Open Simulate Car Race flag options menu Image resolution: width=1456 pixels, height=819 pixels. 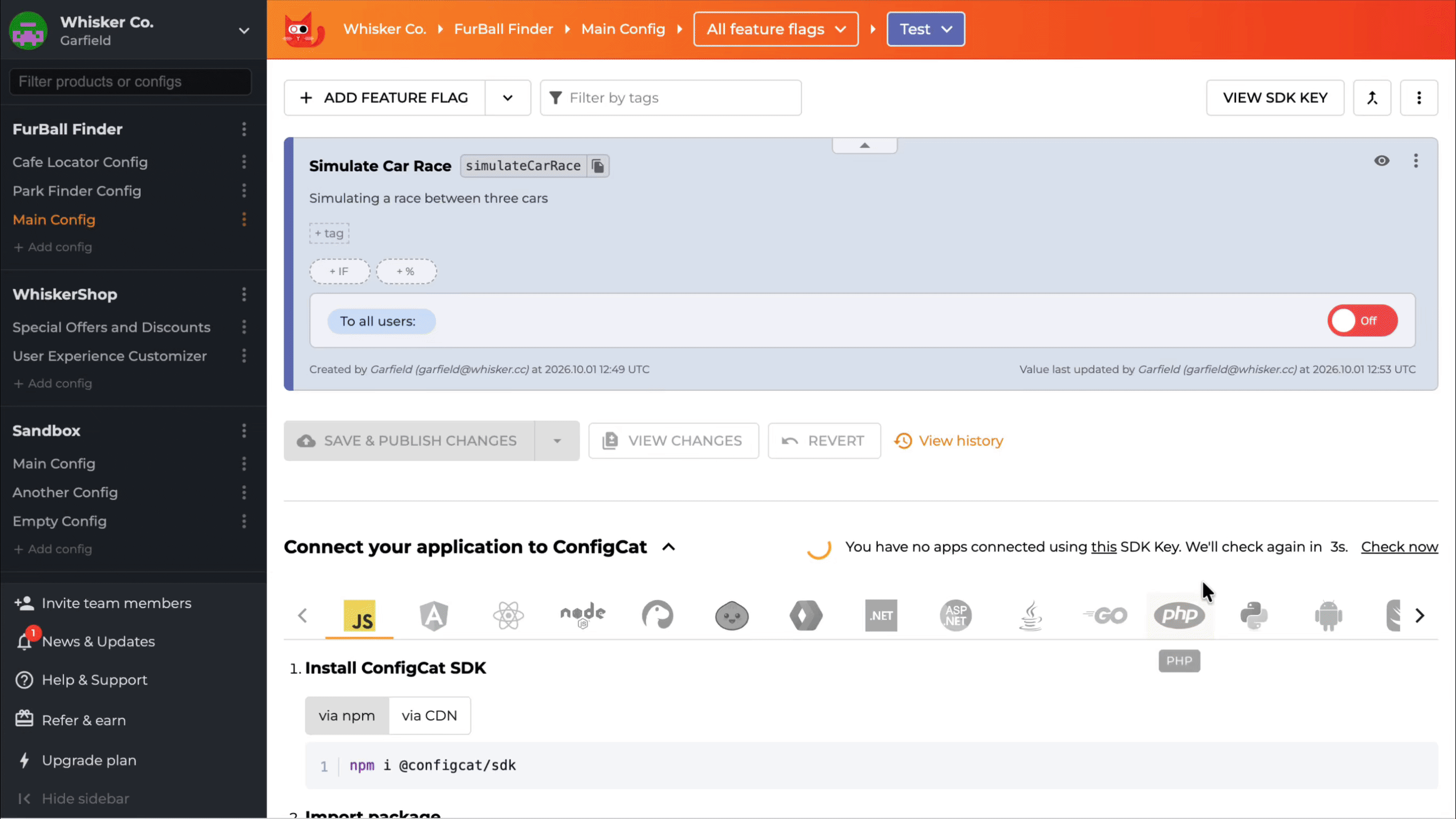(1416, 160)
